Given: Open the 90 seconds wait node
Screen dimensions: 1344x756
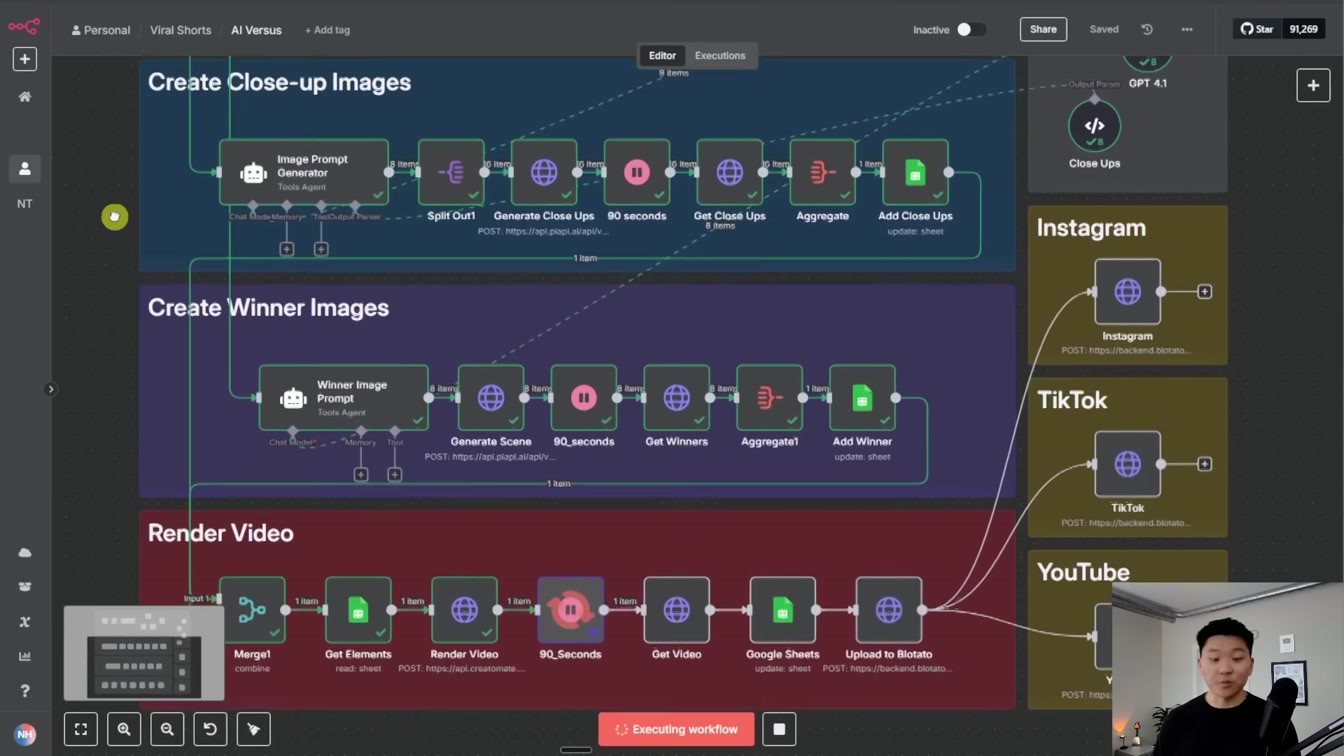Looking at the screenshot, I should (x=637, y=172).
